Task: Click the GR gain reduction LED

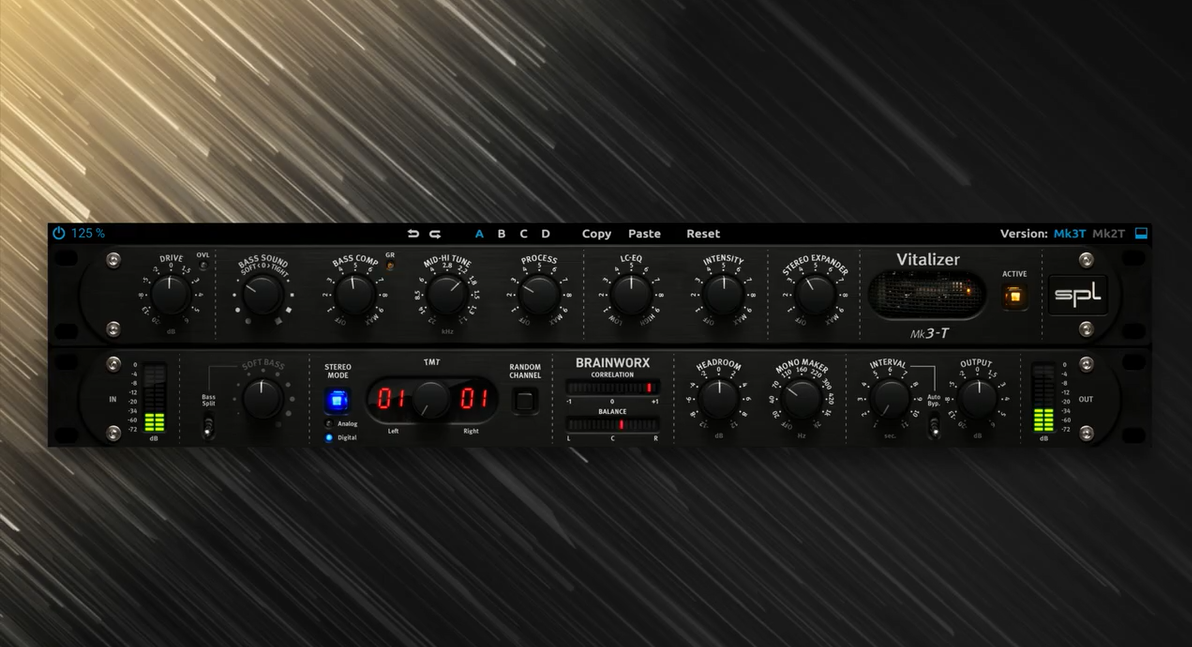Action: coord(390,266)
